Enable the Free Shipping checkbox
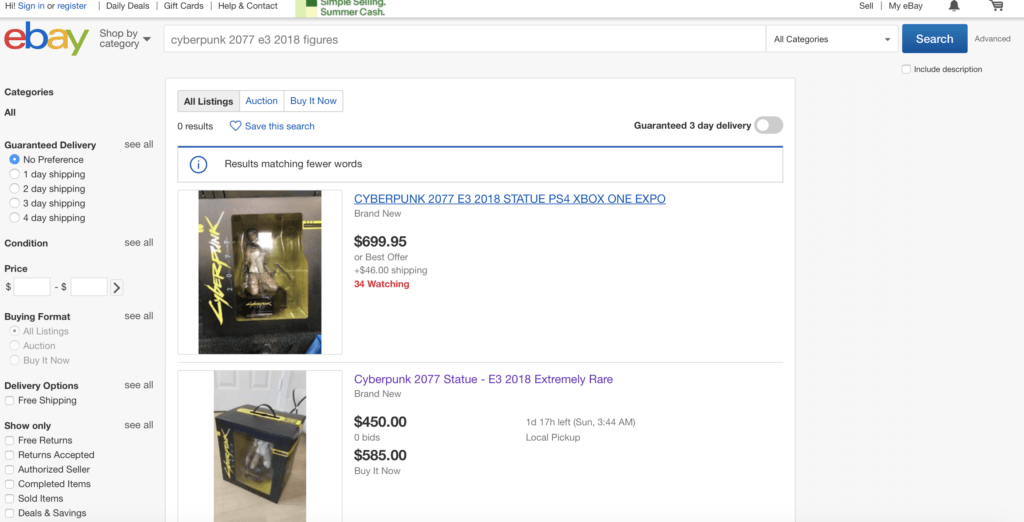The height and width of the screenshot is (522, 1024). 9,400
